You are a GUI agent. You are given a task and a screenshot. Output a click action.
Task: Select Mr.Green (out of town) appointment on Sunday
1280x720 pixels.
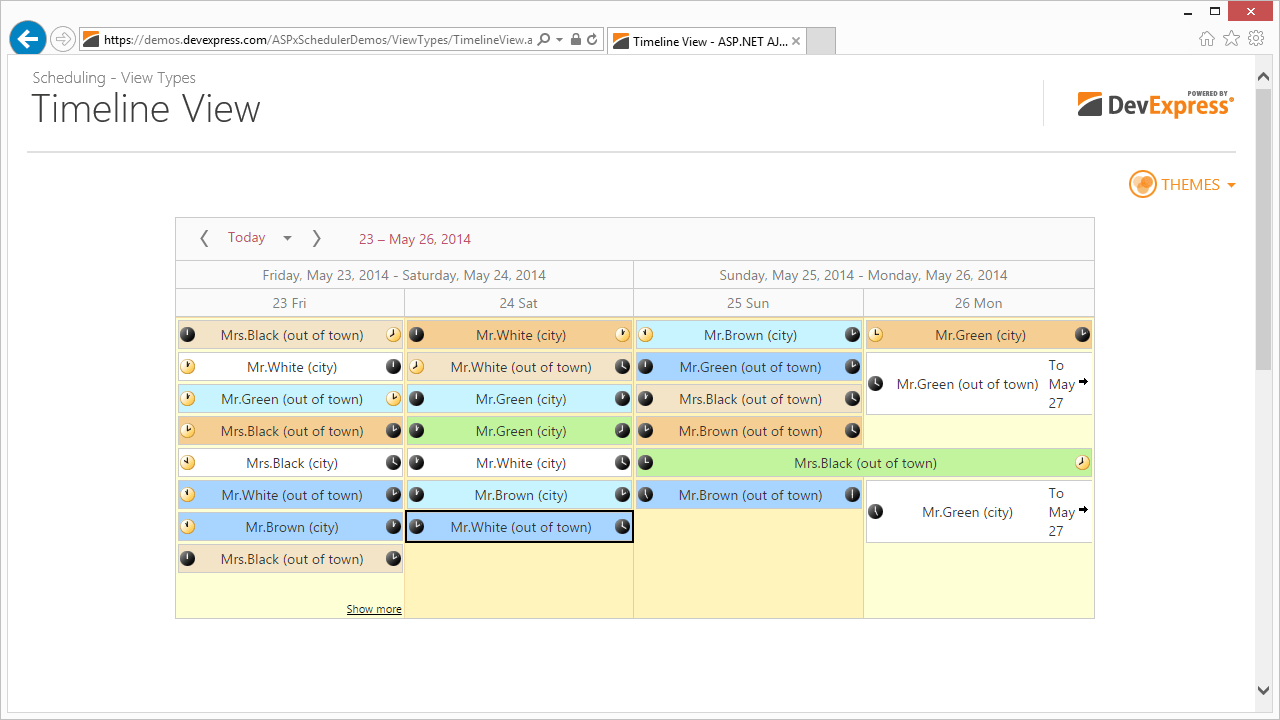point(749,367)
